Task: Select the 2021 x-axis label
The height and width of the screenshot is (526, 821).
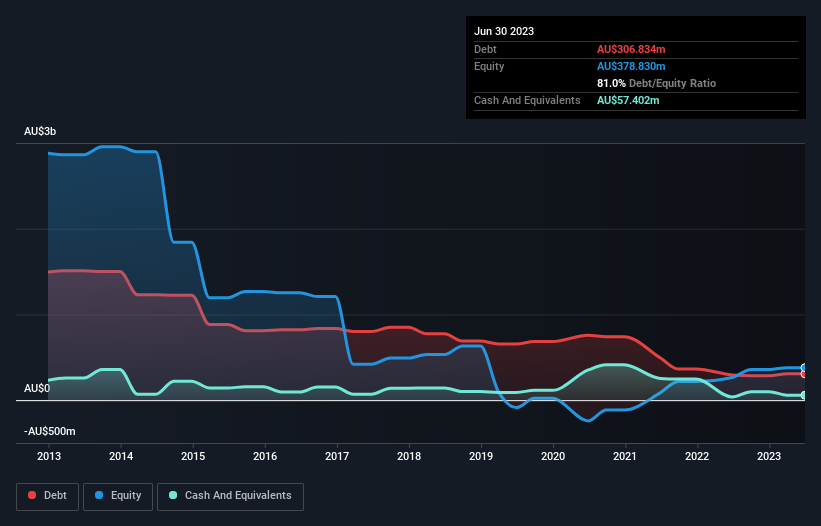Action: [x=625, y=456]
